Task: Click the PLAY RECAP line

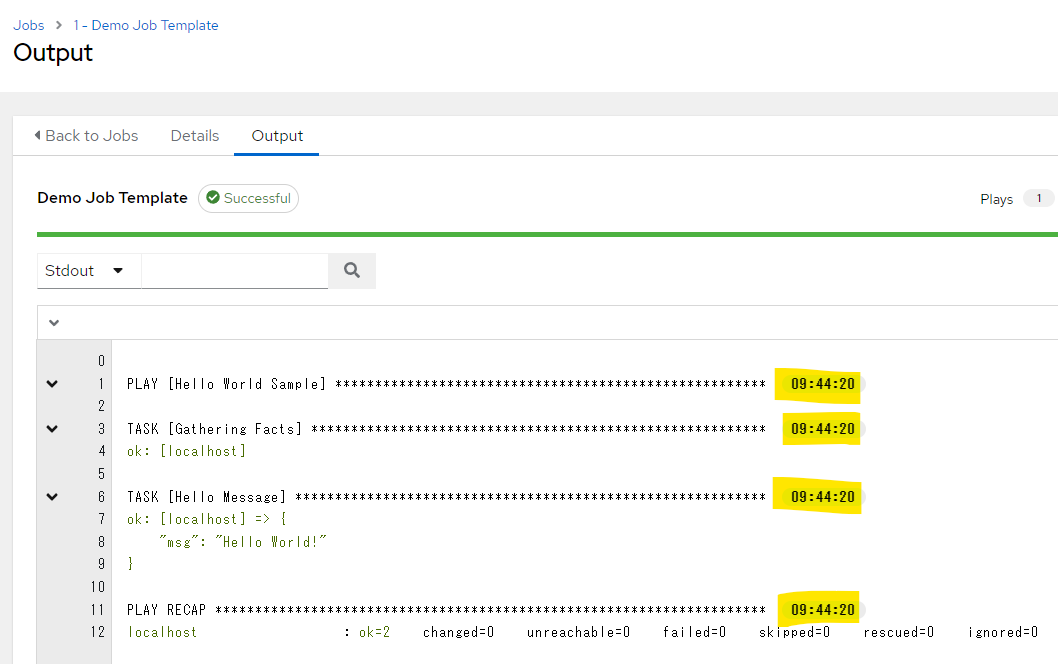Action: (445, 610)
